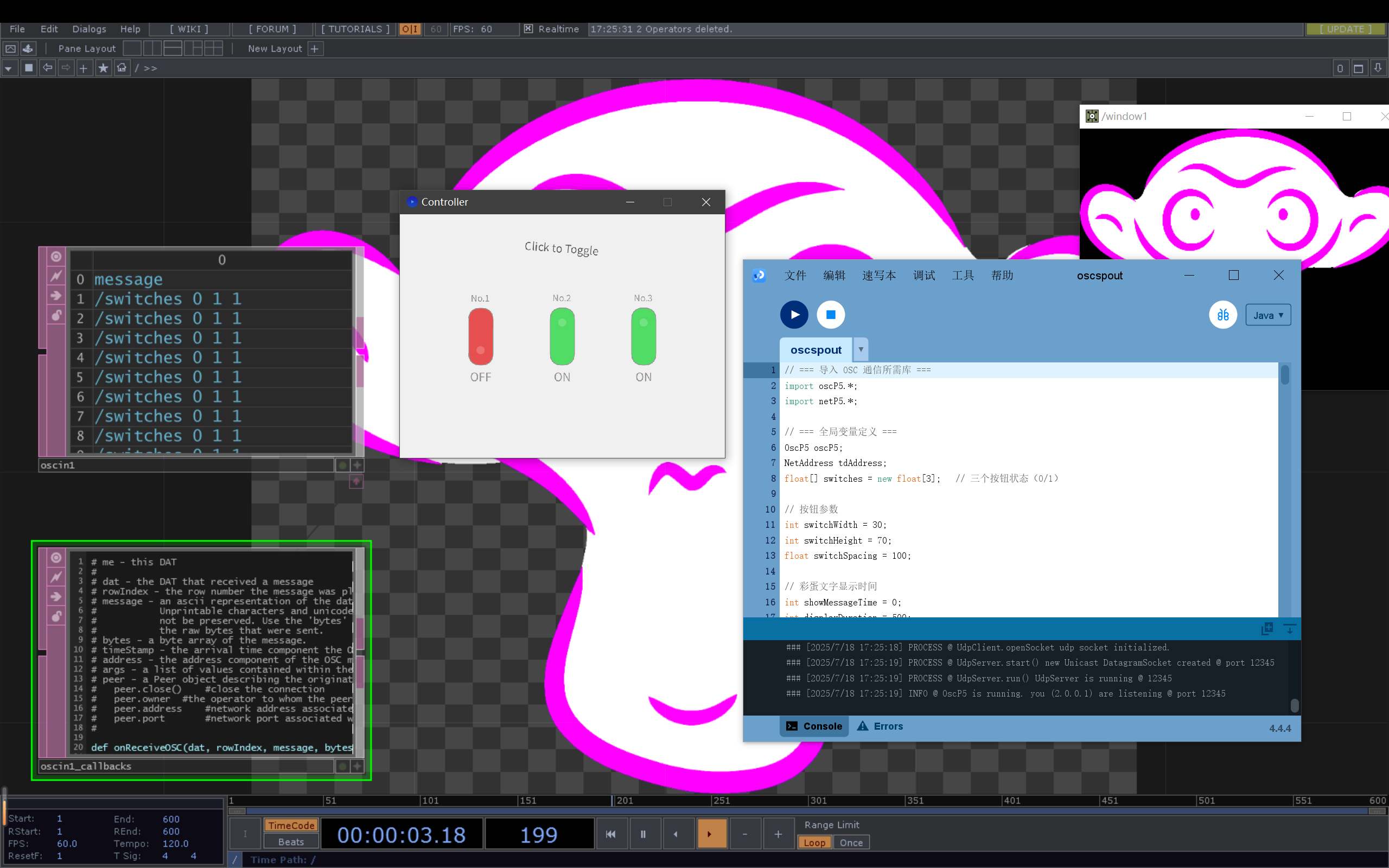Open the Java mode dropdown
Viewport: 1389px width, 868px height.
(1268, 315)
